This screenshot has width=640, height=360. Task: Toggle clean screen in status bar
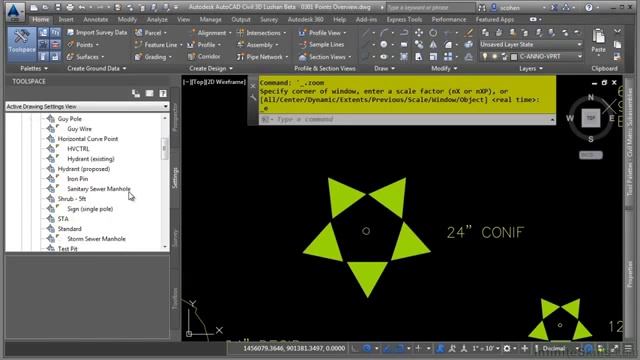614,349
